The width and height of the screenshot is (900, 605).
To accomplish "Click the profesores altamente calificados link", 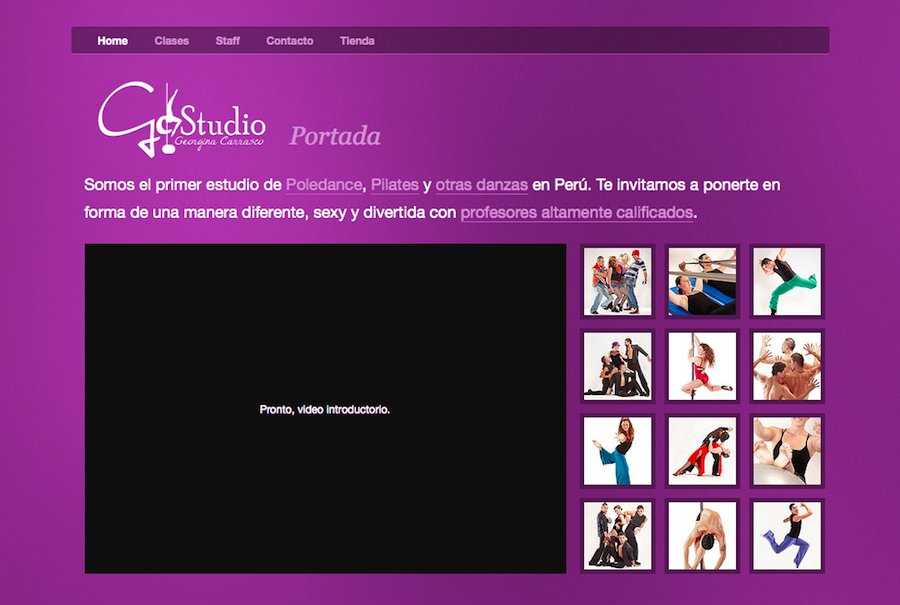I will (x=576, y=212).
